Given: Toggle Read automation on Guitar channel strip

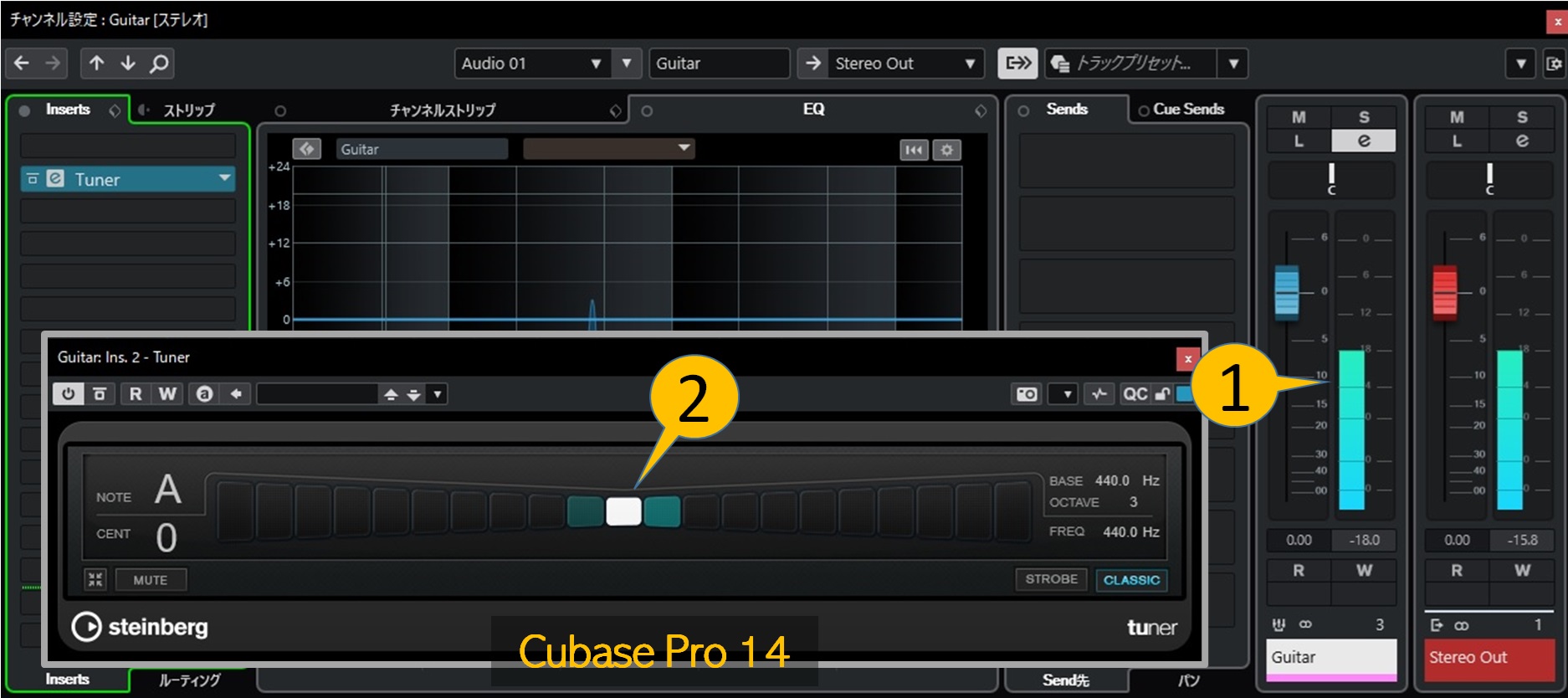Looking at the screenshot, I should tap(1299, 570).
